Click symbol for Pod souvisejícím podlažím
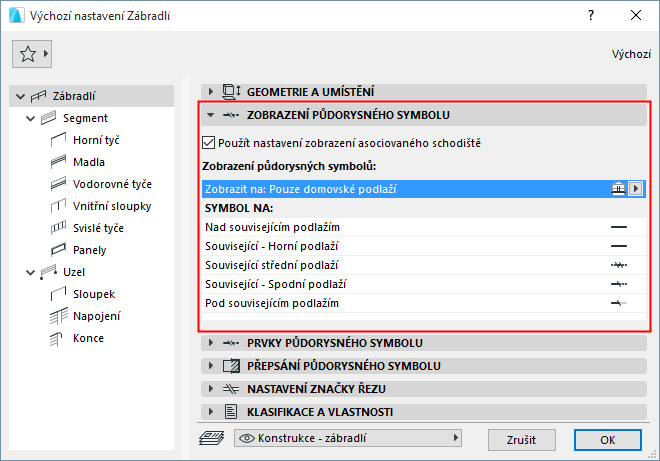 coord(619,303)
